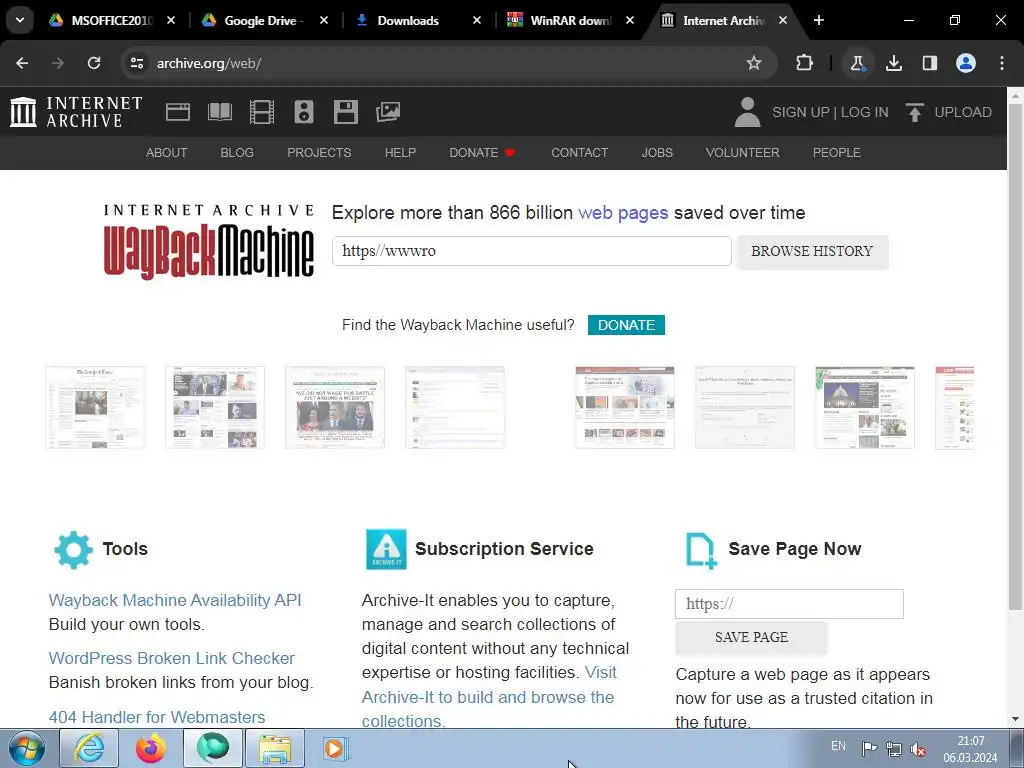Open Chrome Labs flask icon
This screenshot has width=1024, height=768.
click(x=857, y=63)
